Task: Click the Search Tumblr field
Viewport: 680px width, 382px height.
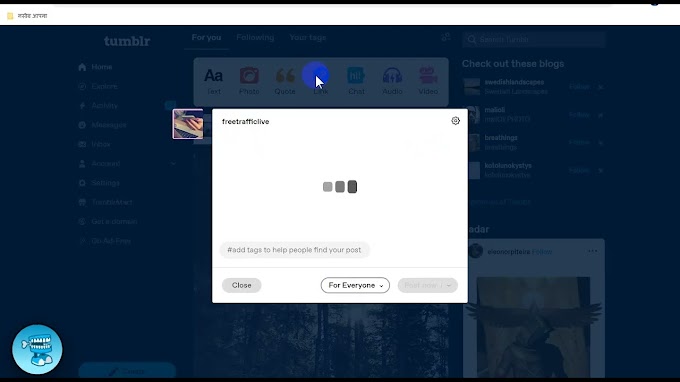Action: point(533,40)
